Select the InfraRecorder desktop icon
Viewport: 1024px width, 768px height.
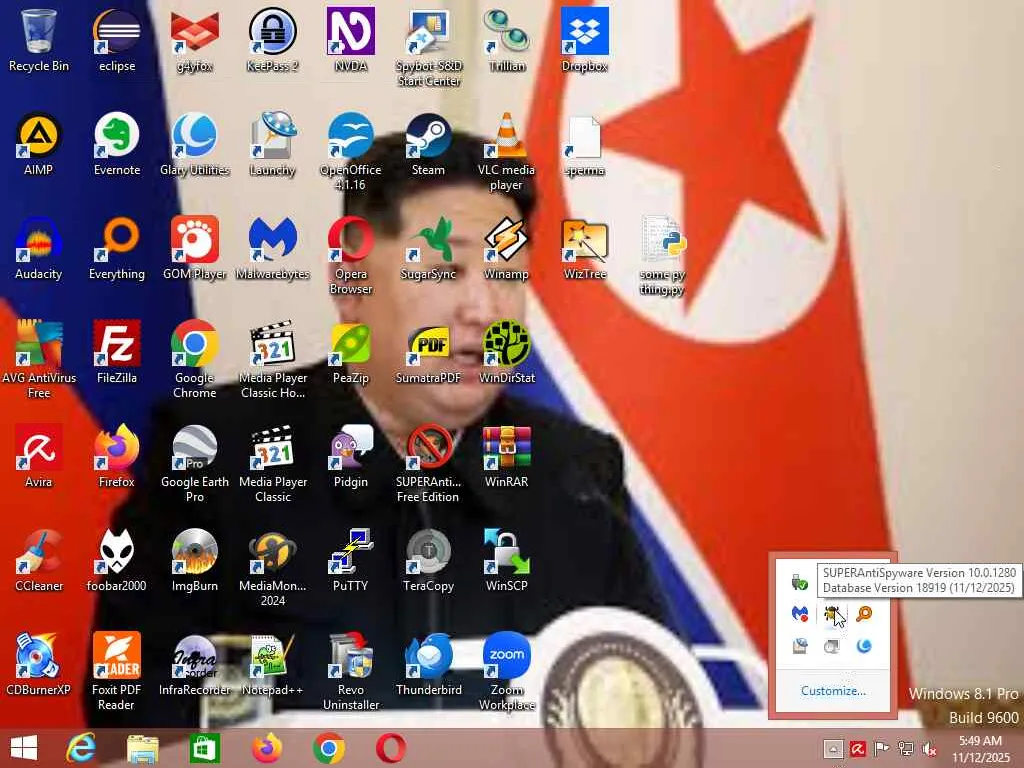tap(195, 664)
